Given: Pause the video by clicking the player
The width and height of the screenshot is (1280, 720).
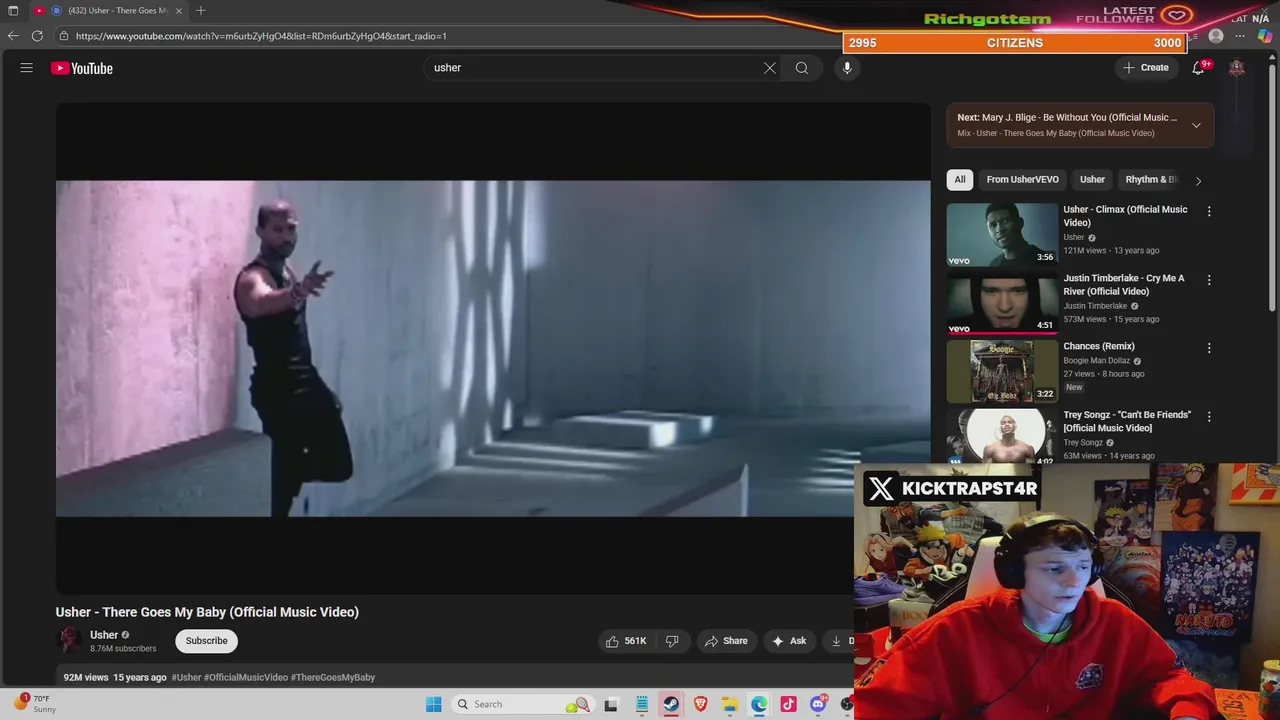Looking at the screenshot, I should click(493, 348).
